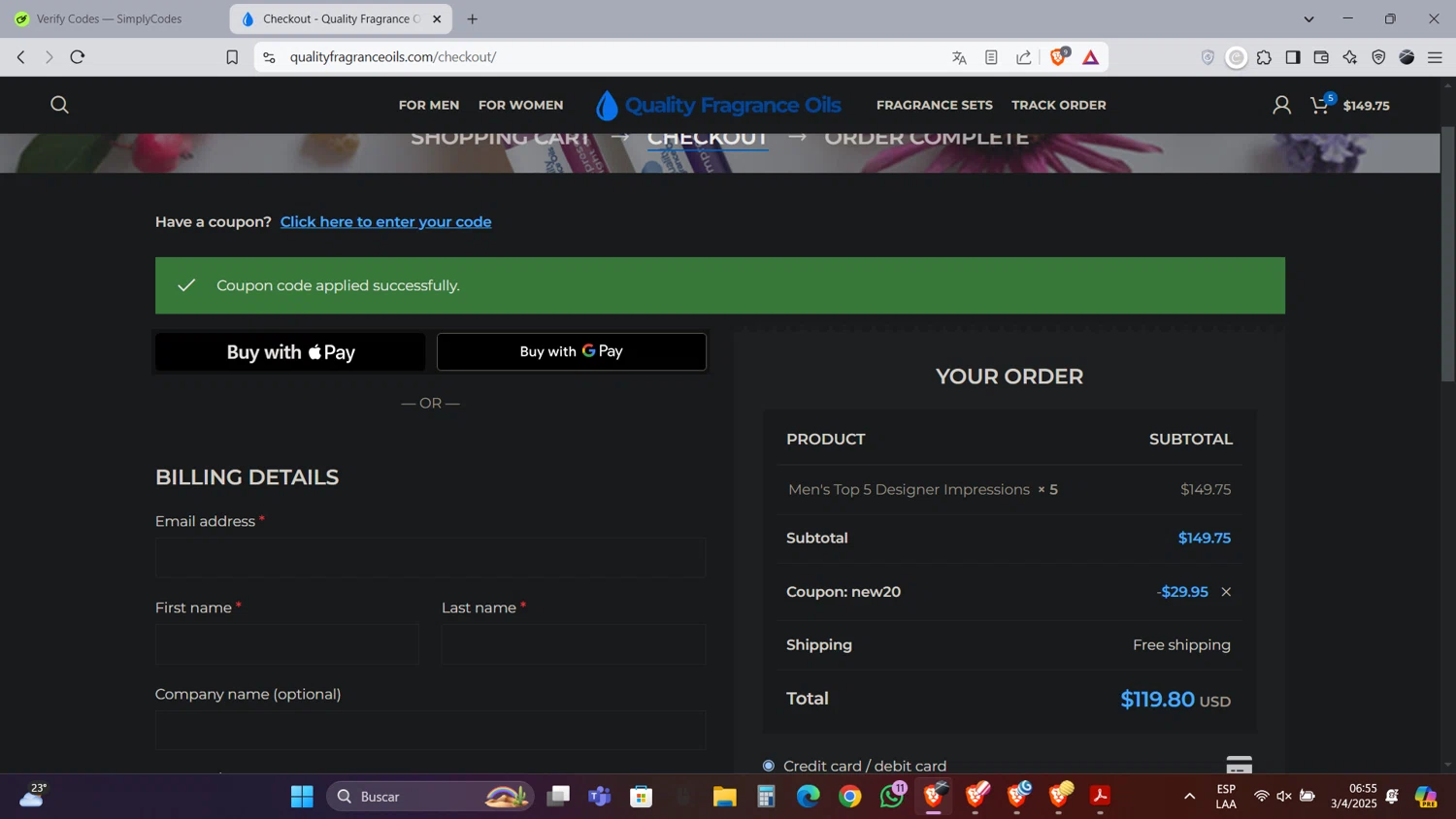Click Men's Top 5 Designer Impressions product
Viewport: 1456px width, 819px height.
click(x=909, y=490)
